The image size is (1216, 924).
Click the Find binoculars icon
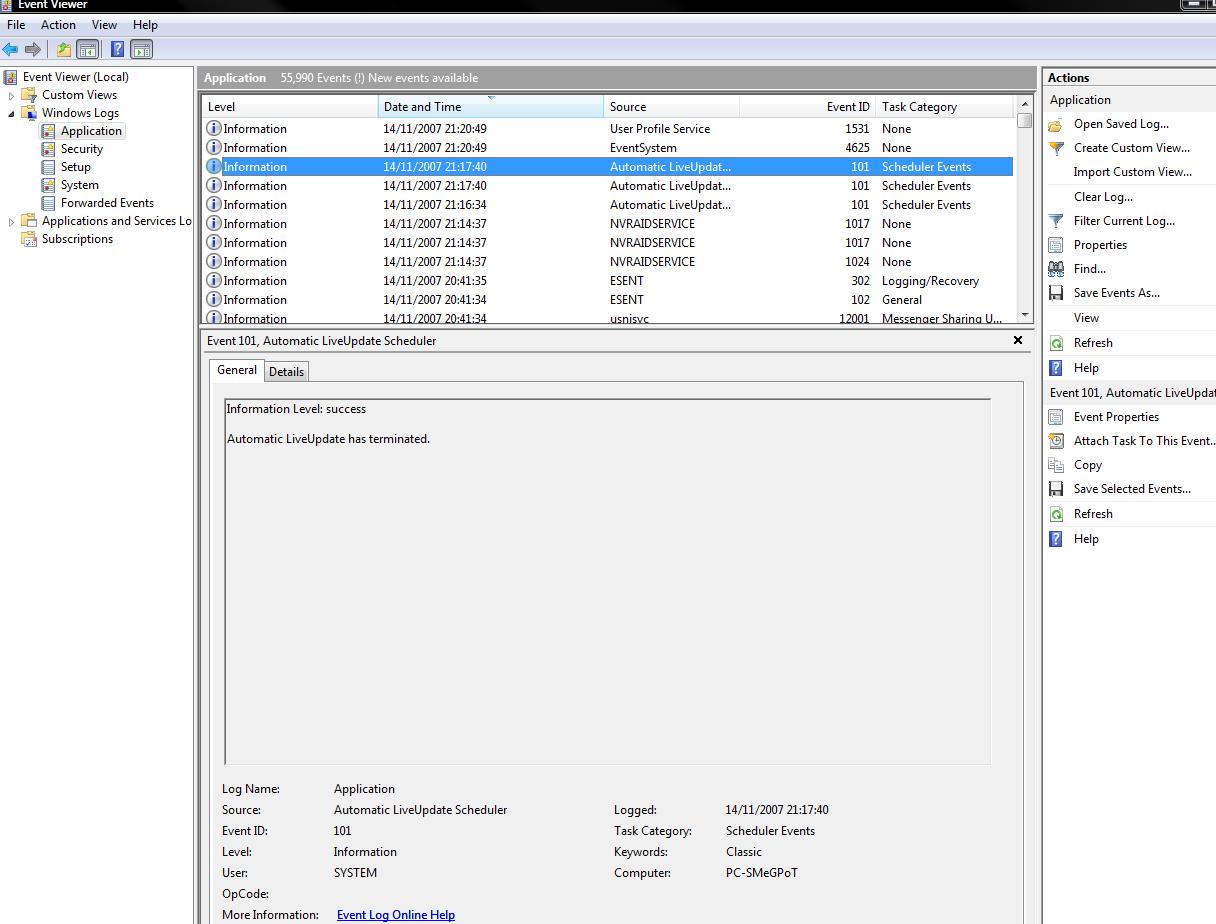1056,269
